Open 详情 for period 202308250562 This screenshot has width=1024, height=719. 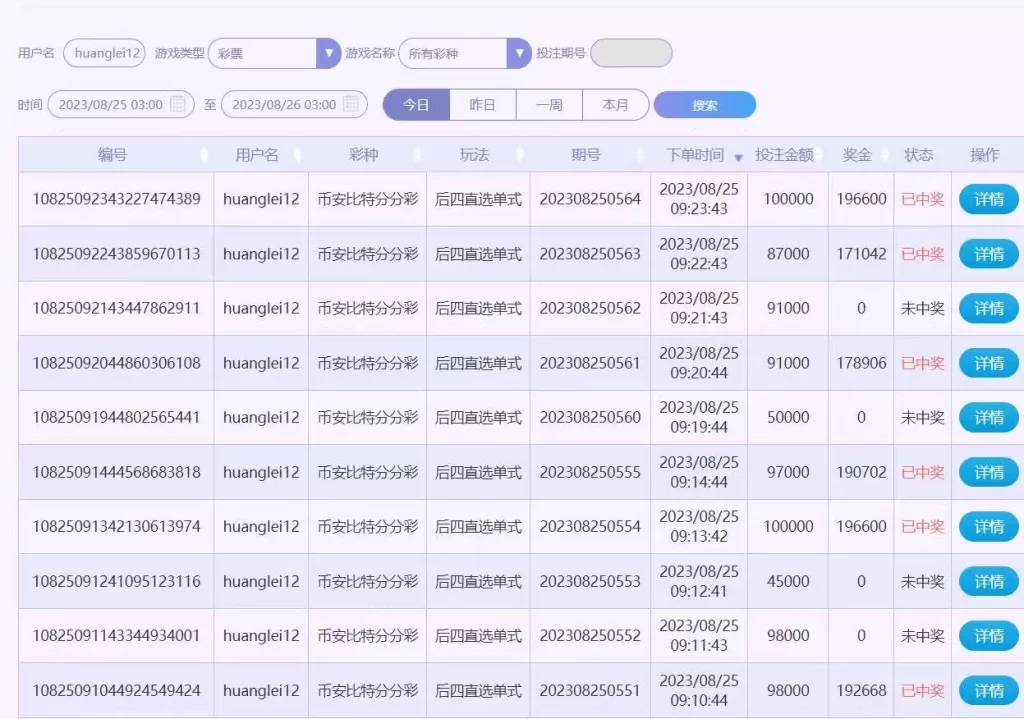pos(988,308)
